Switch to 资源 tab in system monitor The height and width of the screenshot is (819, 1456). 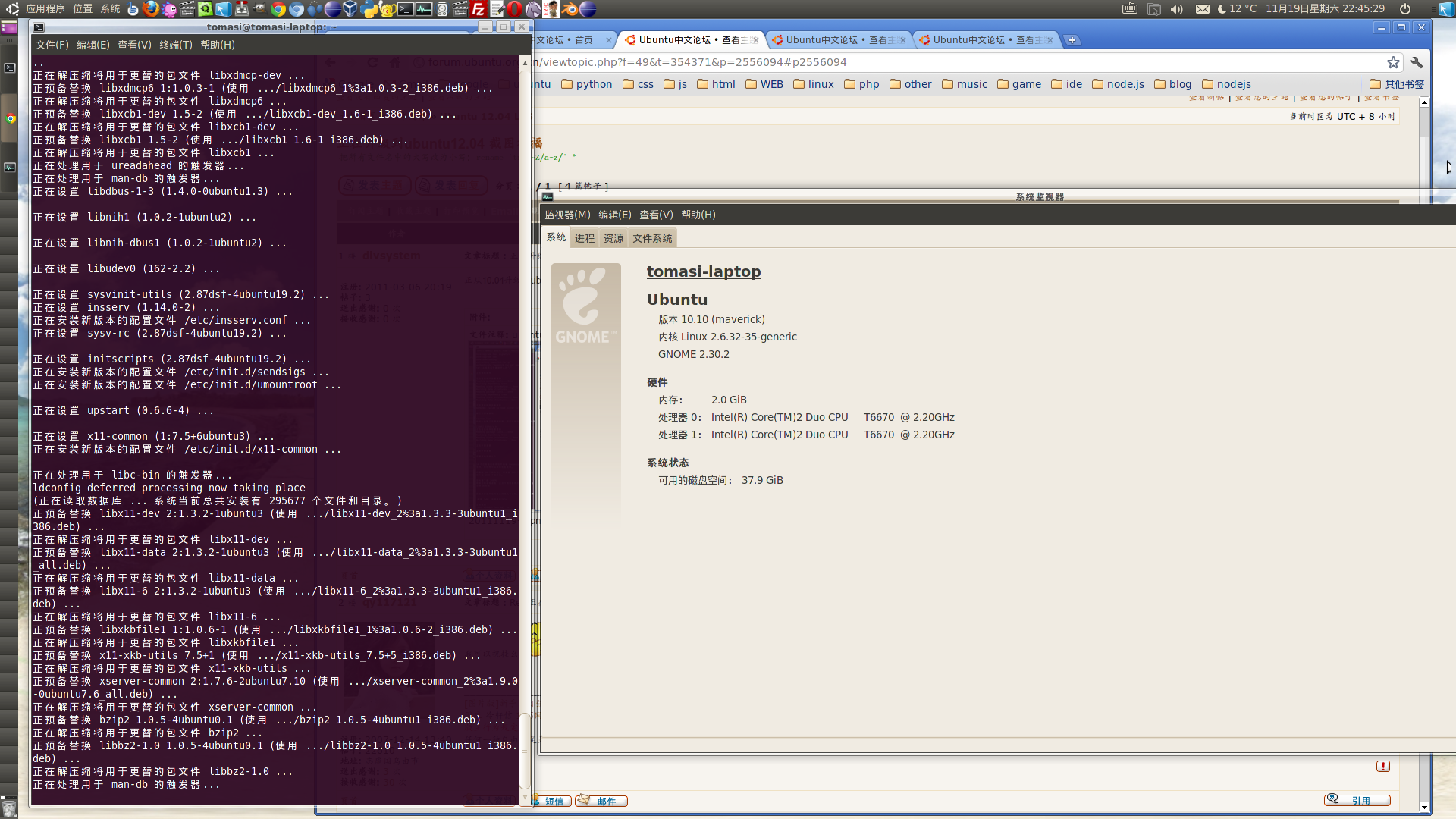pos(613,238)
